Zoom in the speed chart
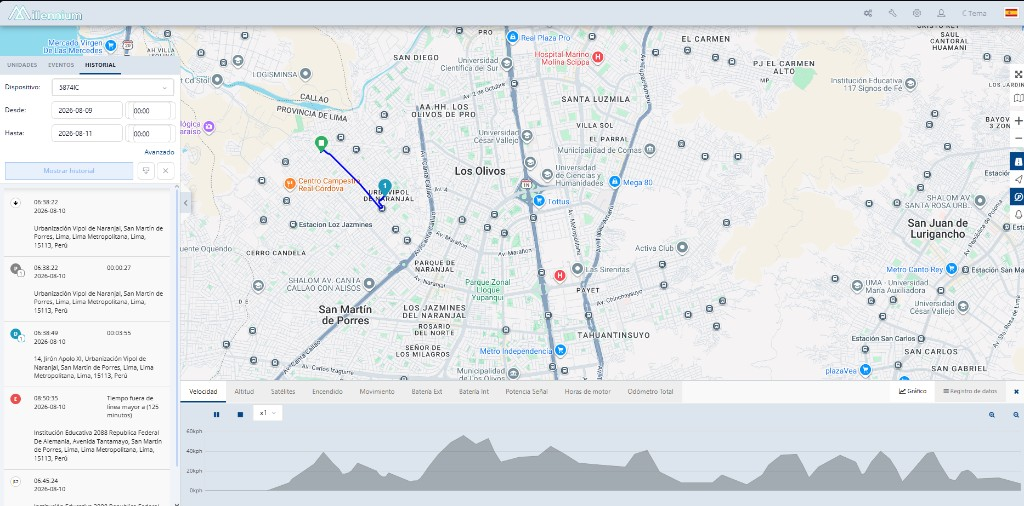The image size is (1024, 506). pos(992,415)
